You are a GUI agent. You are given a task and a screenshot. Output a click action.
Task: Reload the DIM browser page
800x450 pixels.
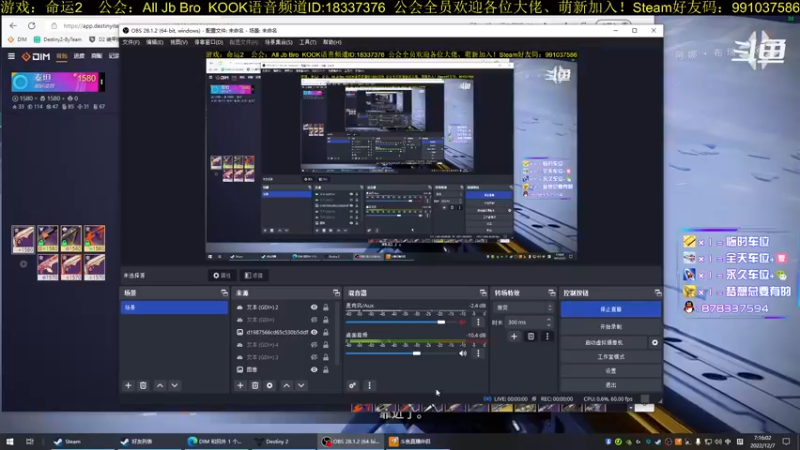pyautogui.click(x=32, y=26)
